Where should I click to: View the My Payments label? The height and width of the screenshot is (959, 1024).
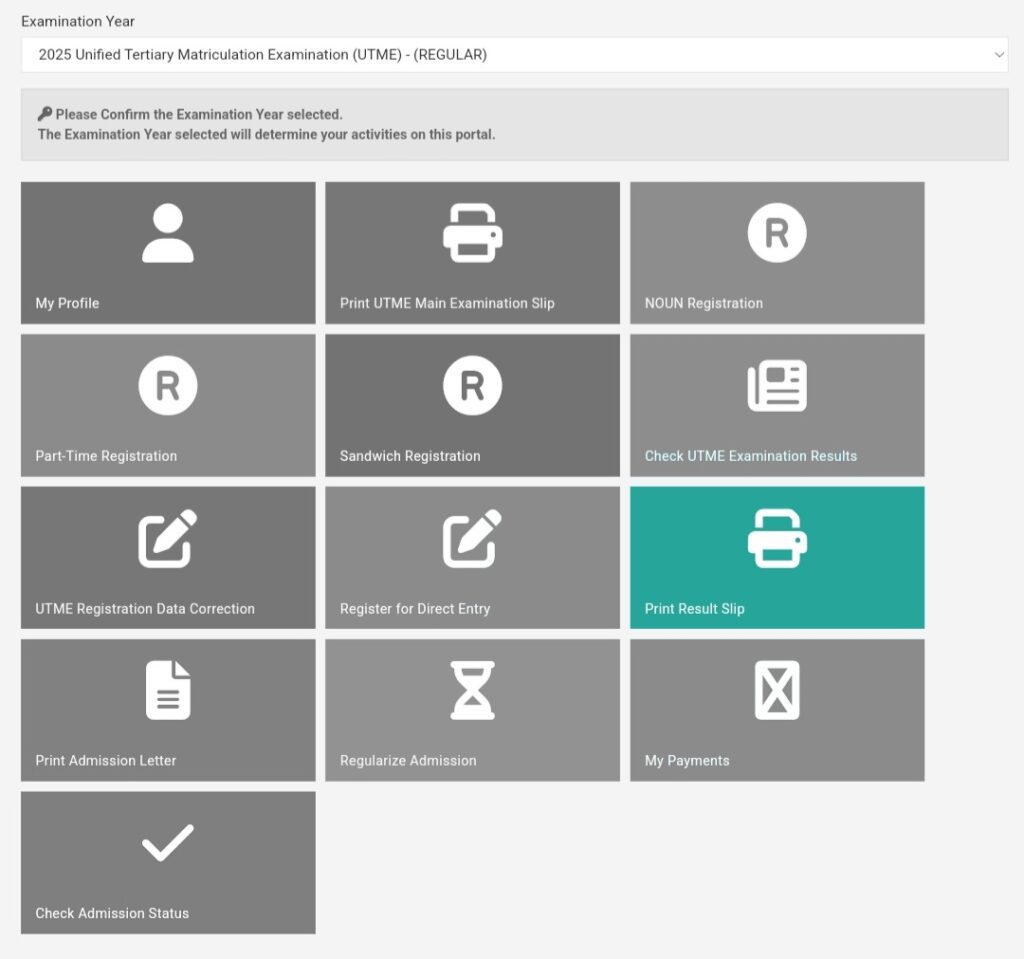point(687,760)
